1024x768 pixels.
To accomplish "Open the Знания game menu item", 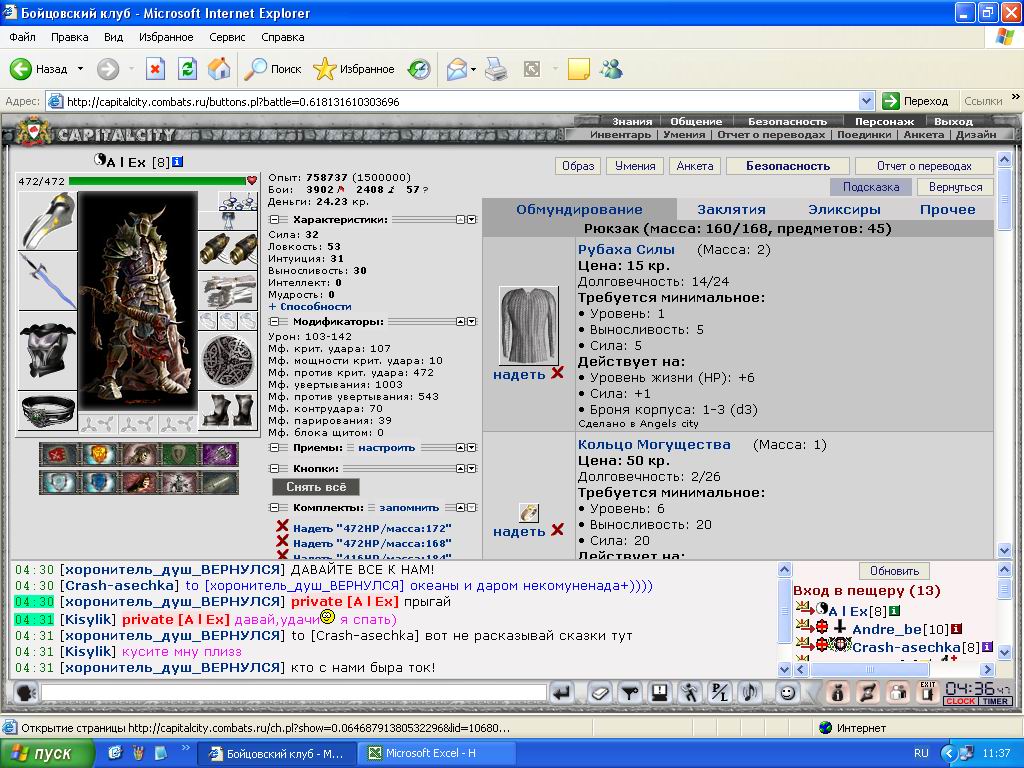I will [x=632, y=121].
